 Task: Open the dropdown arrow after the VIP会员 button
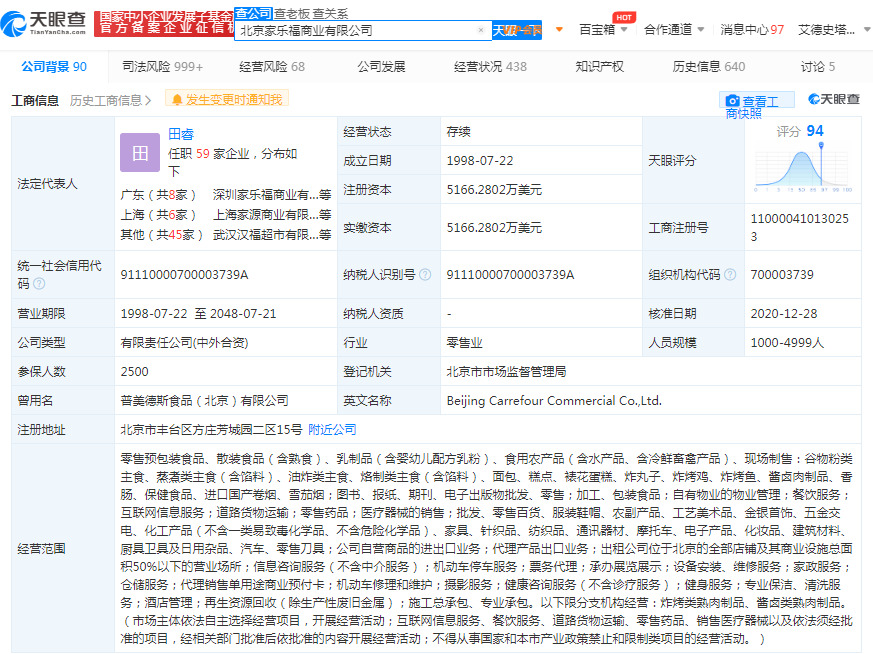(560, 29)
